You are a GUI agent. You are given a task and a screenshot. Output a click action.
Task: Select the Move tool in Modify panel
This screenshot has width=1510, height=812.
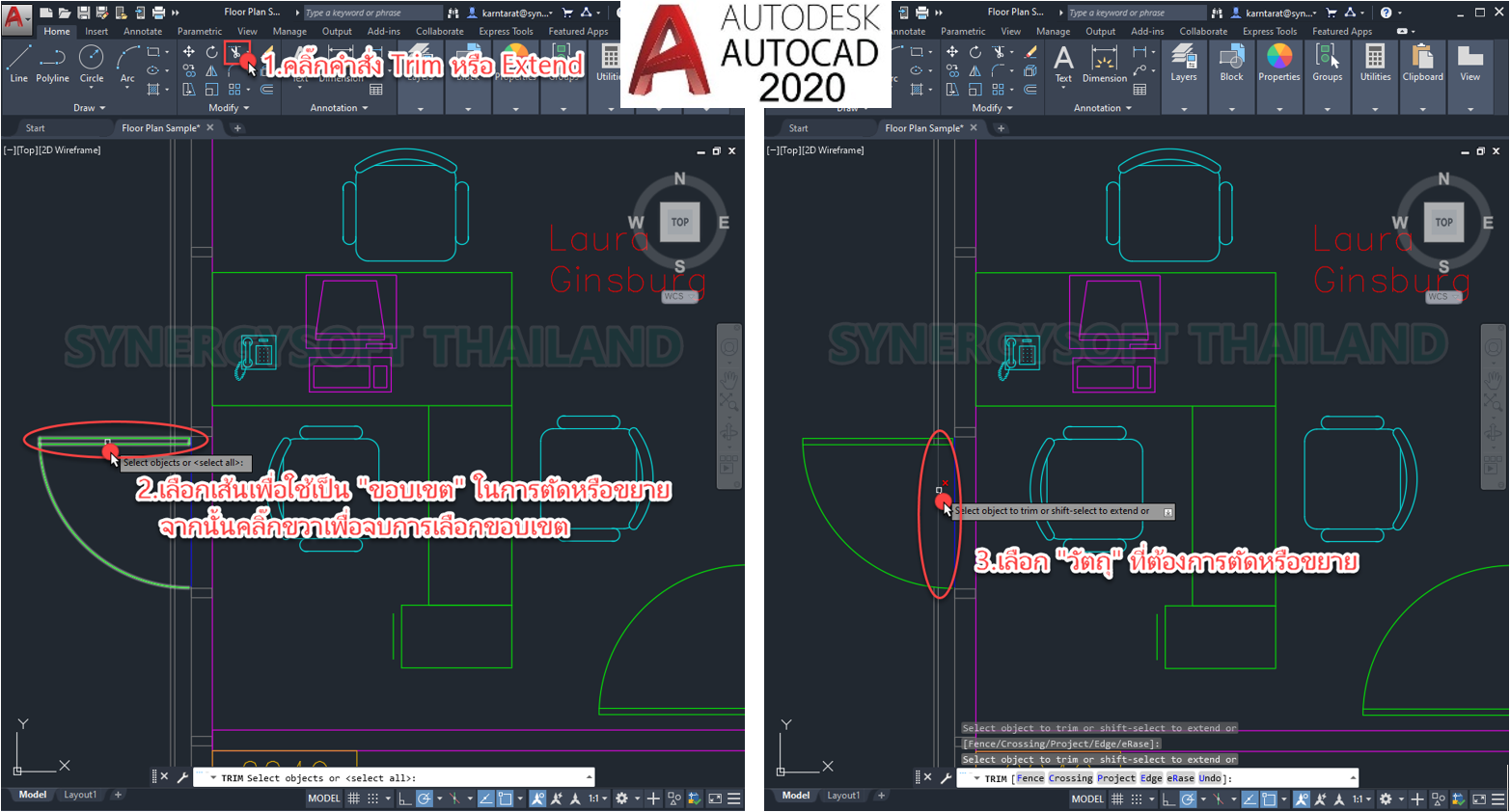[x=188, y=52]
